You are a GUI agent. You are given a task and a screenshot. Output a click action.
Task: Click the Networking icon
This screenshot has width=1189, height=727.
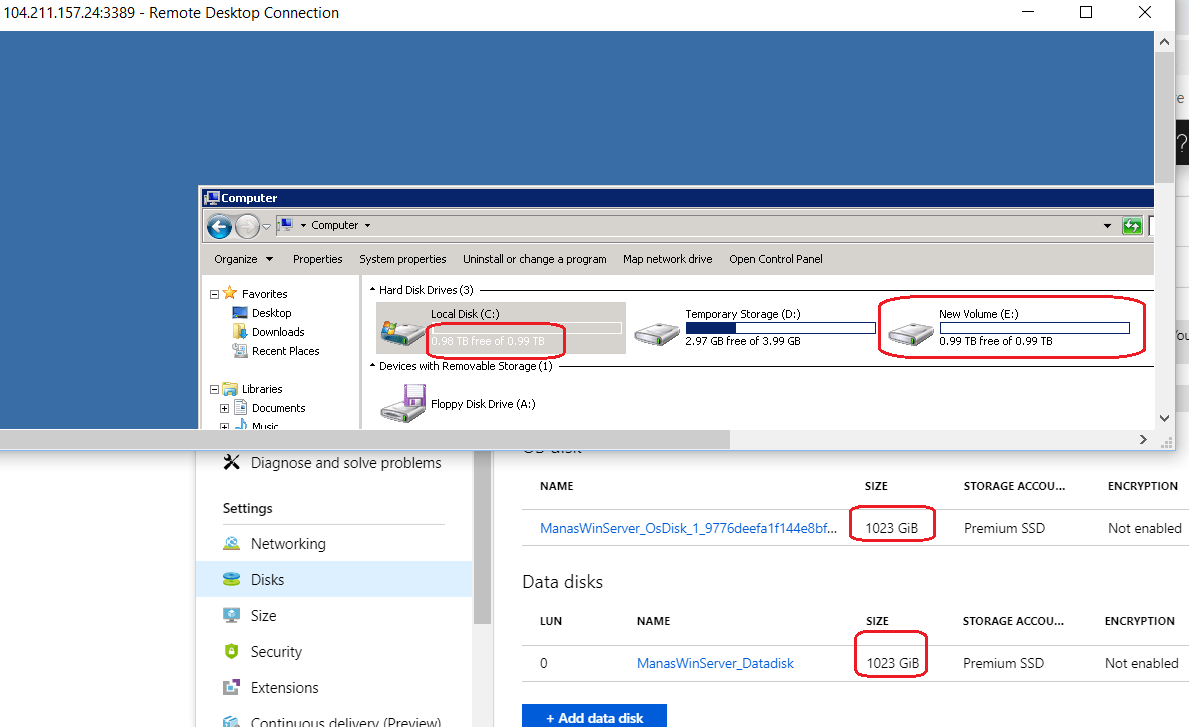coord(231,544)
